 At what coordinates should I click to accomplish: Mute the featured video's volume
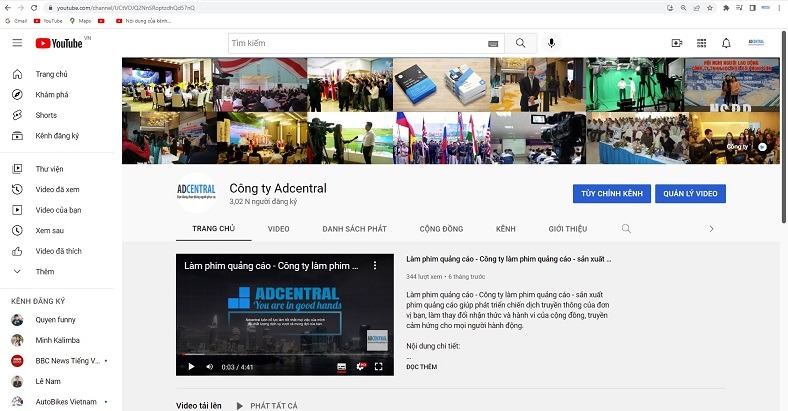211,367
